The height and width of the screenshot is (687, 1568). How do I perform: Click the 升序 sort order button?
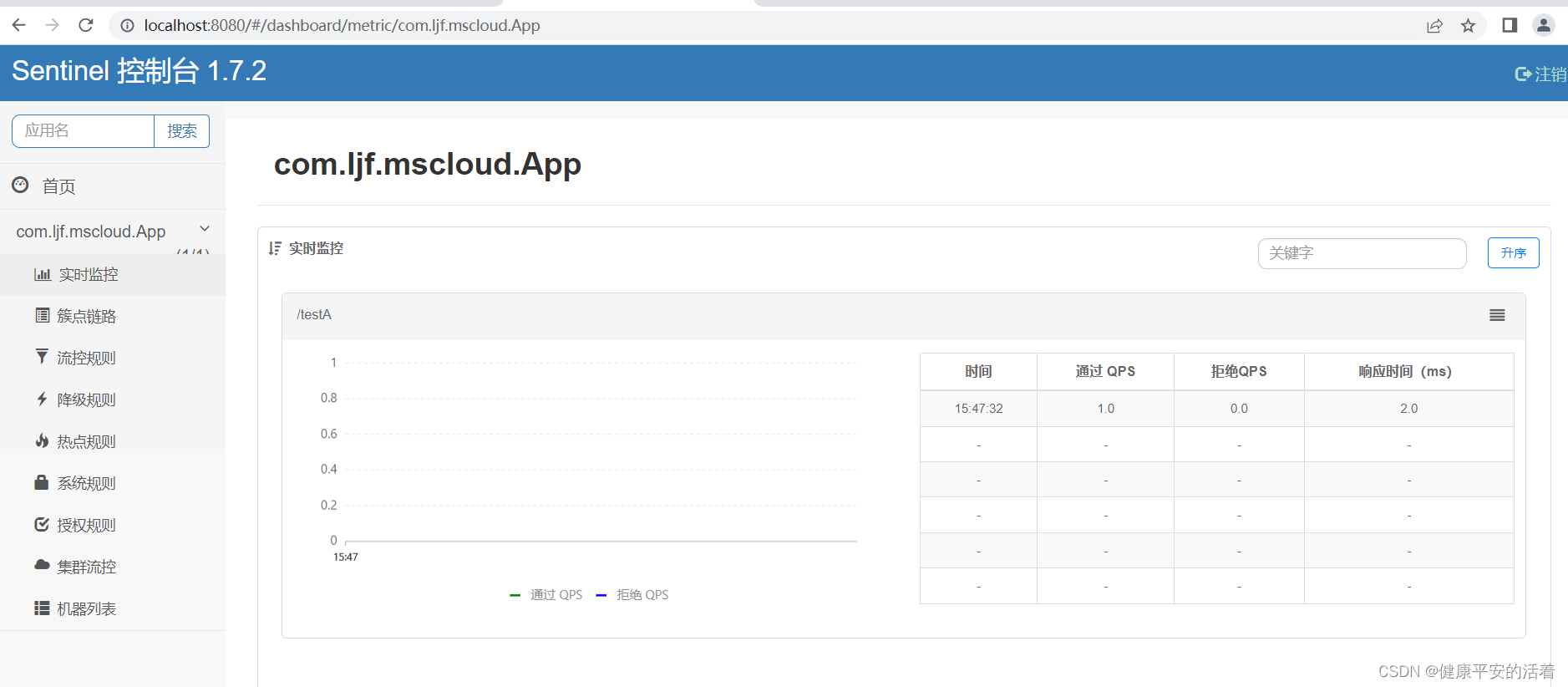click(x=1513, y=253)
